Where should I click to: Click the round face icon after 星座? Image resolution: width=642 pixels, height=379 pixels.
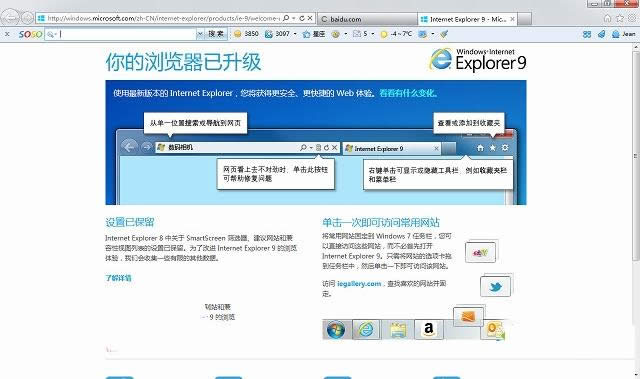tap(335, 34)
